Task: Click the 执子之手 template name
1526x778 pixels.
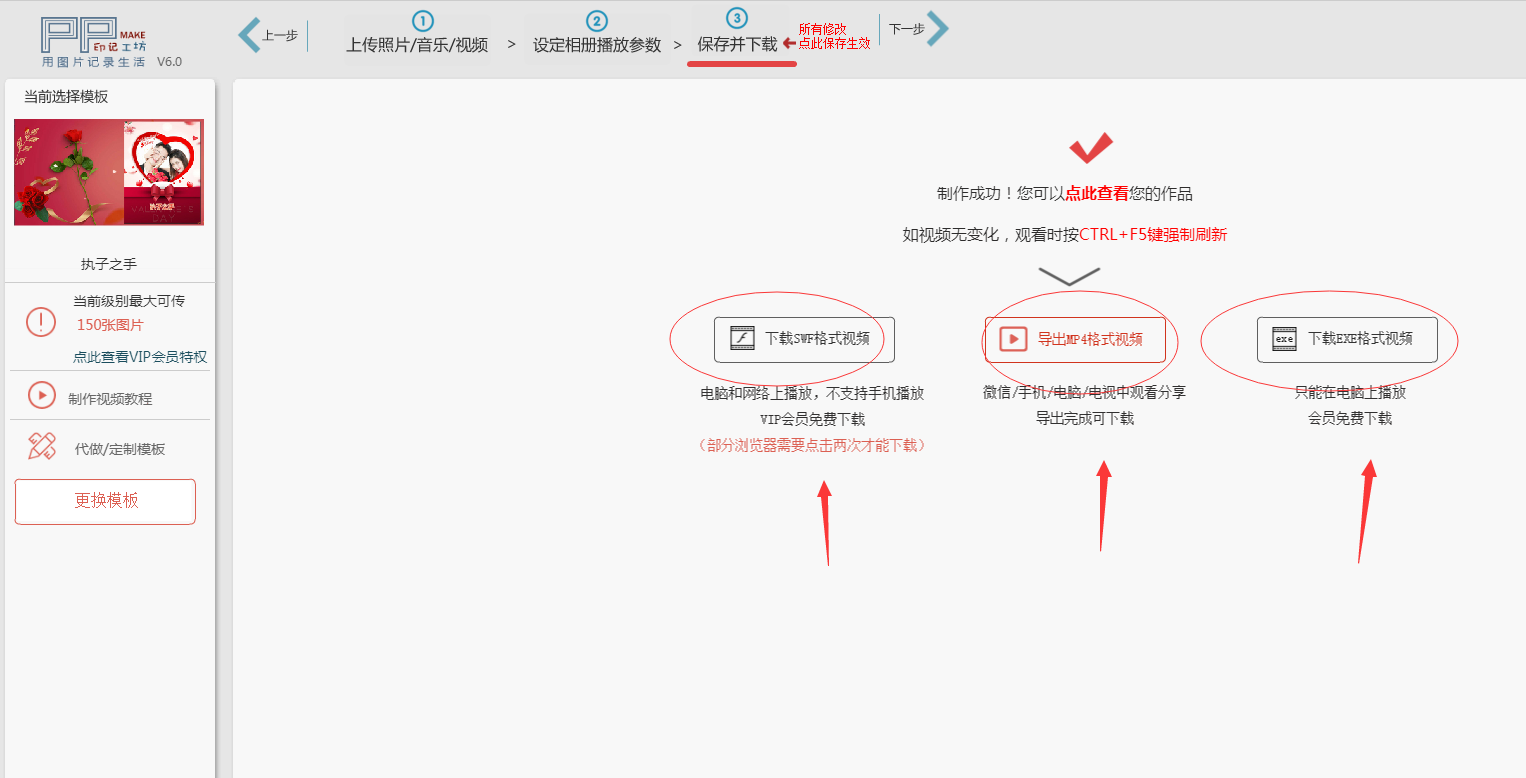Action: pyautogui.click(x=109, y=264)
